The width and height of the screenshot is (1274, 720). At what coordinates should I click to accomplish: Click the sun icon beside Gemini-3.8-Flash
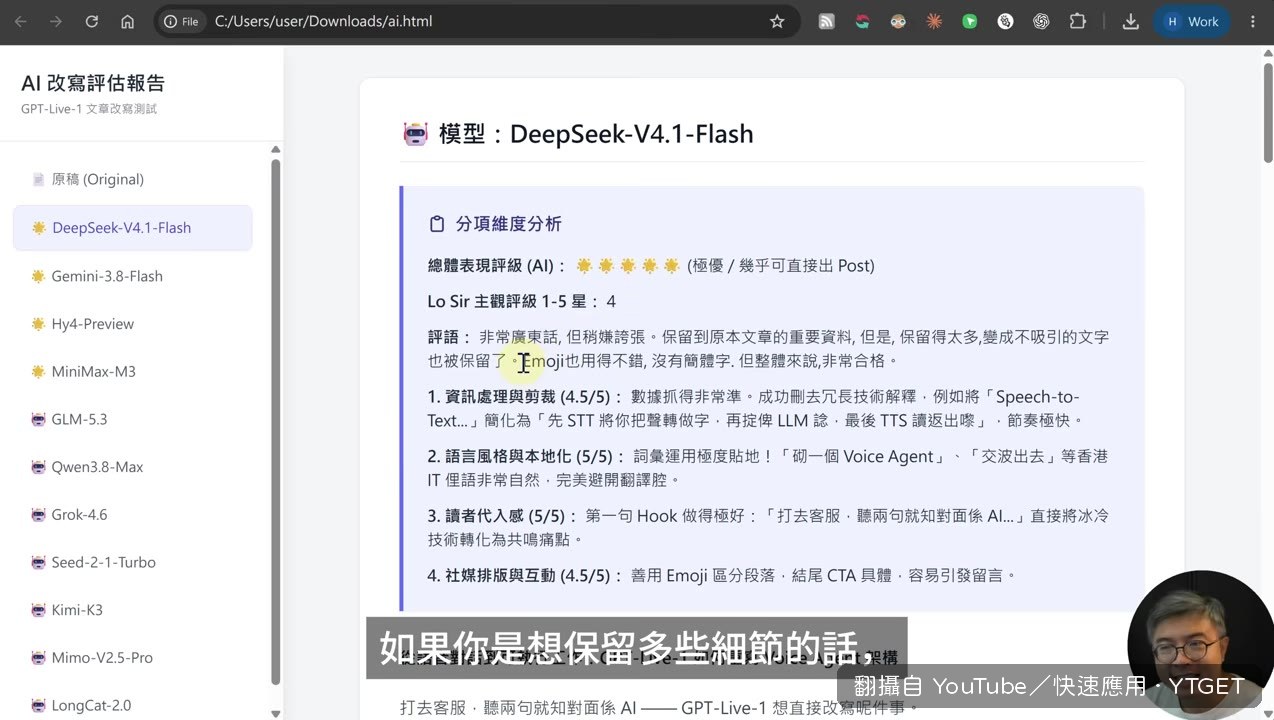click(x=38, y=276)
